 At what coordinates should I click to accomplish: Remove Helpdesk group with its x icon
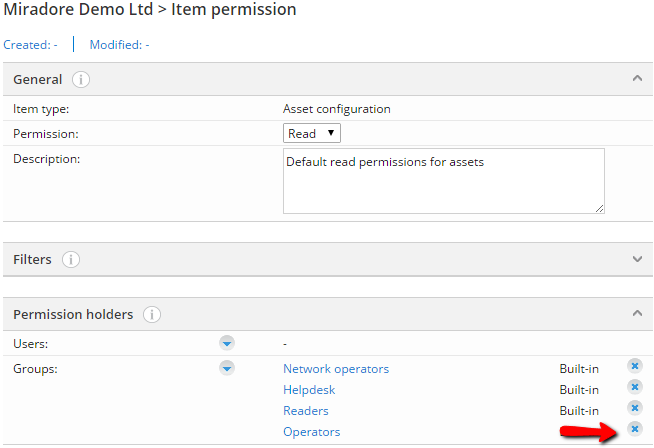tap(635, 387)
